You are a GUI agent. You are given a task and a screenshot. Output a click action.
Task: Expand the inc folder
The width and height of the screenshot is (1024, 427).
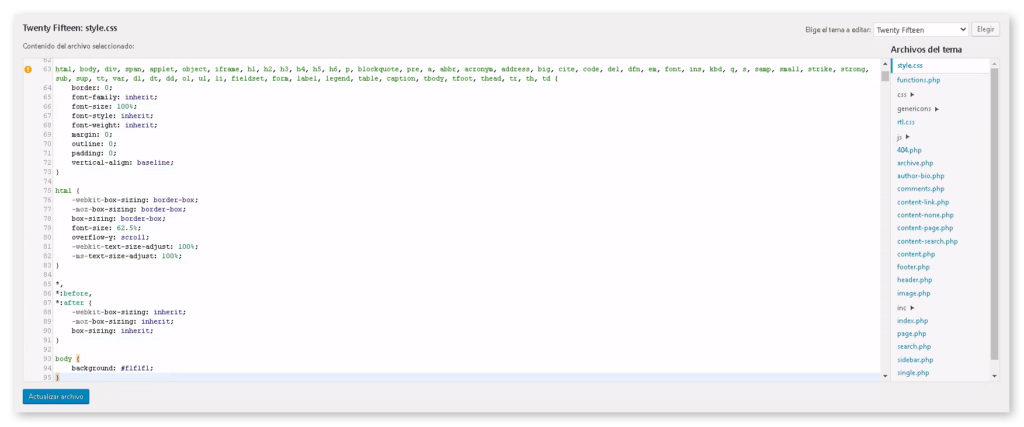click(905, 308)
